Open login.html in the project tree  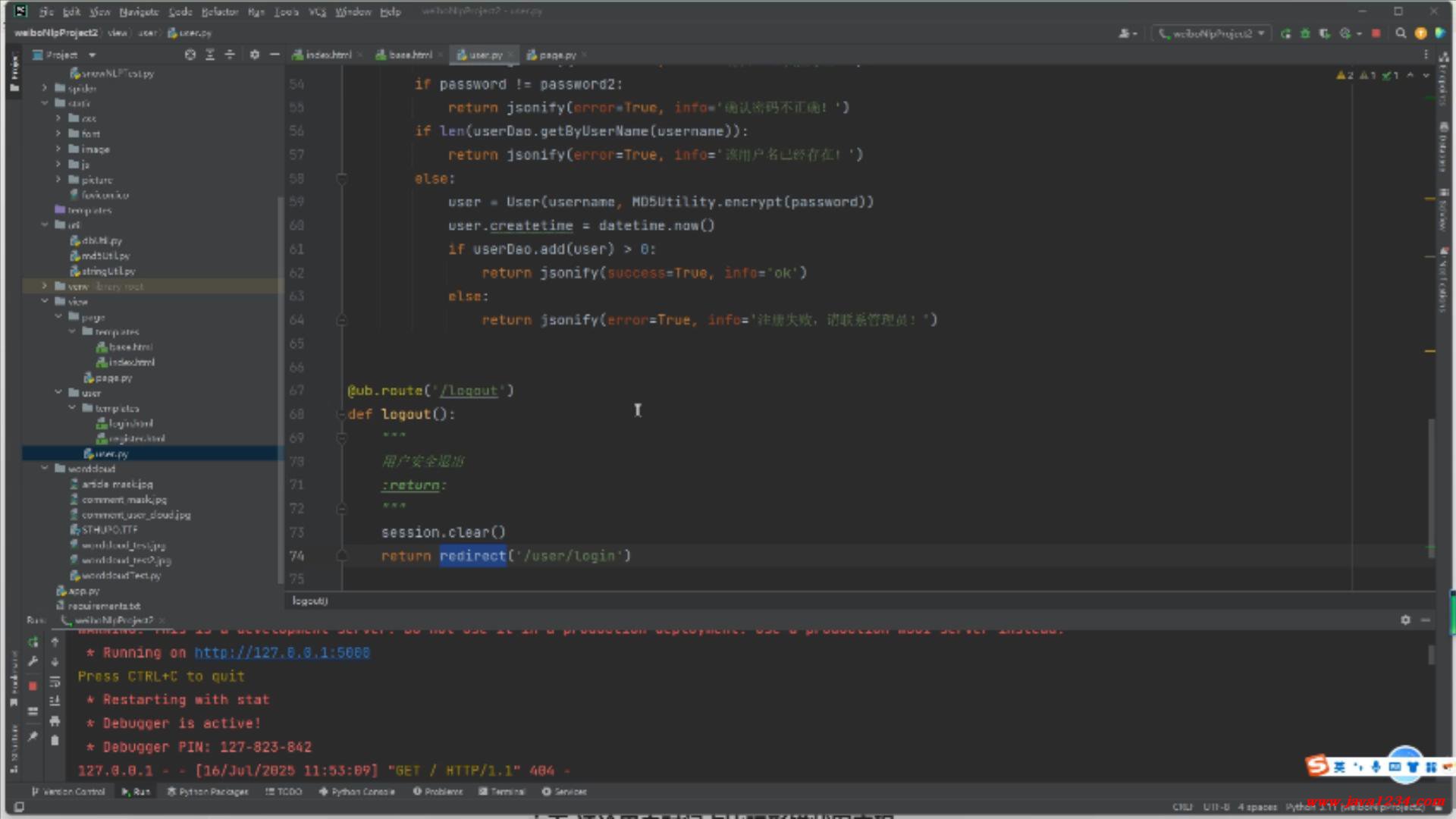(x=130, y=423)
